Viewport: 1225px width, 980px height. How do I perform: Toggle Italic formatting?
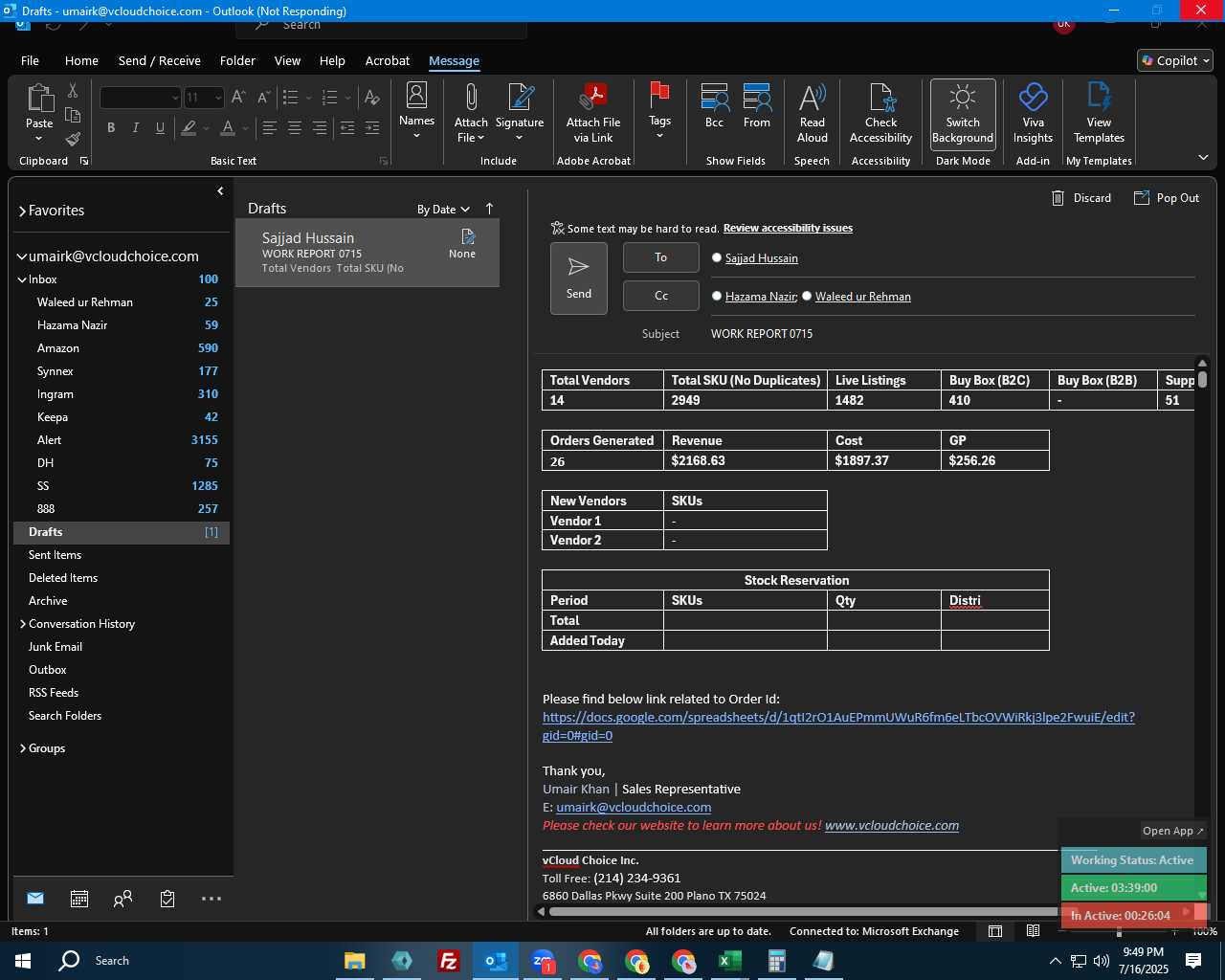pos(136,127)
